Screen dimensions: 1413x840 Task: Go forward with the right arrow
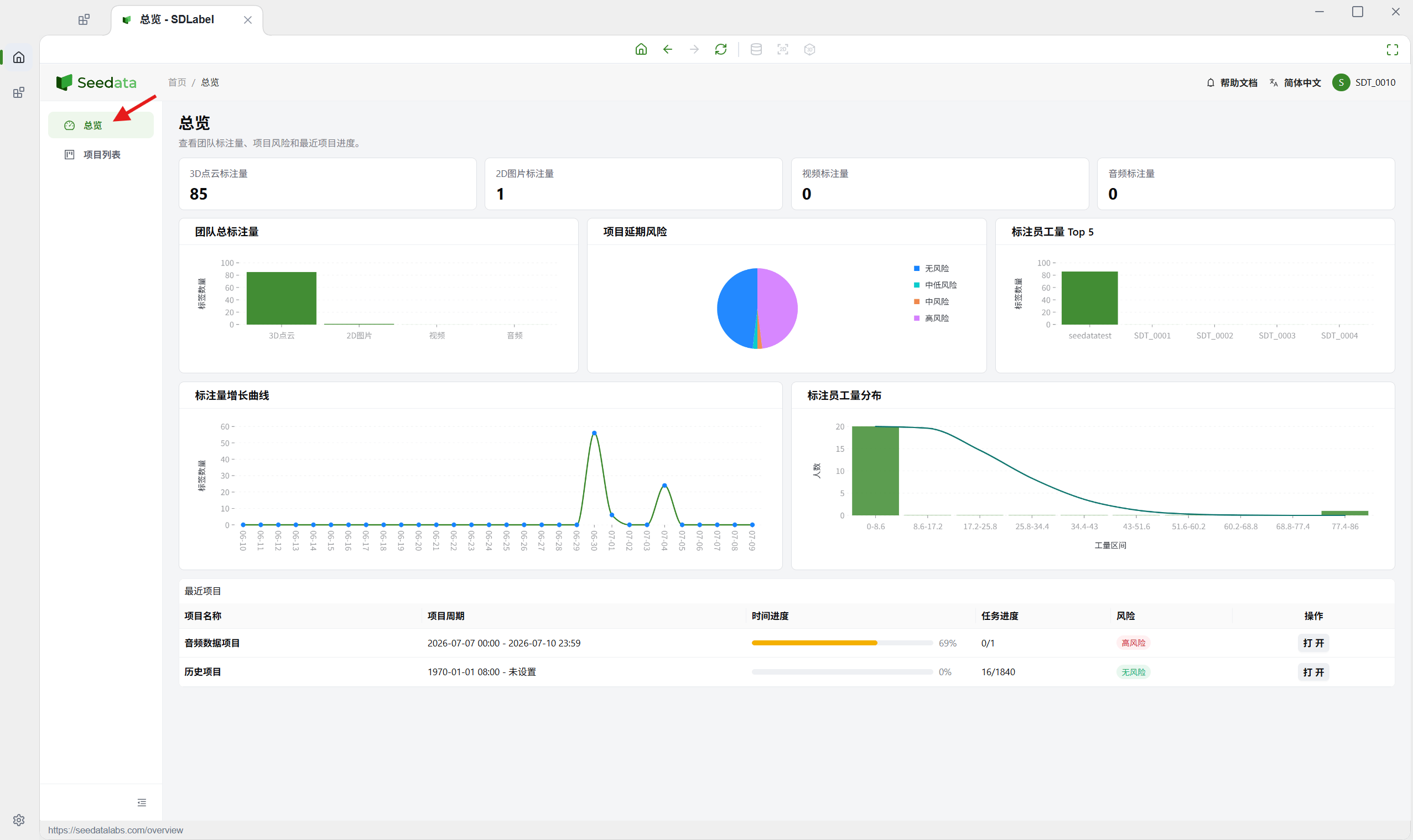click(694, 49)
